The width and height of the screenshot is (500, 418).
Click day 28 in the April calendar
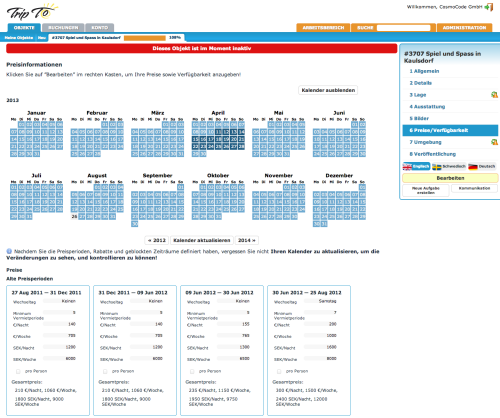(x=241, y=147)
